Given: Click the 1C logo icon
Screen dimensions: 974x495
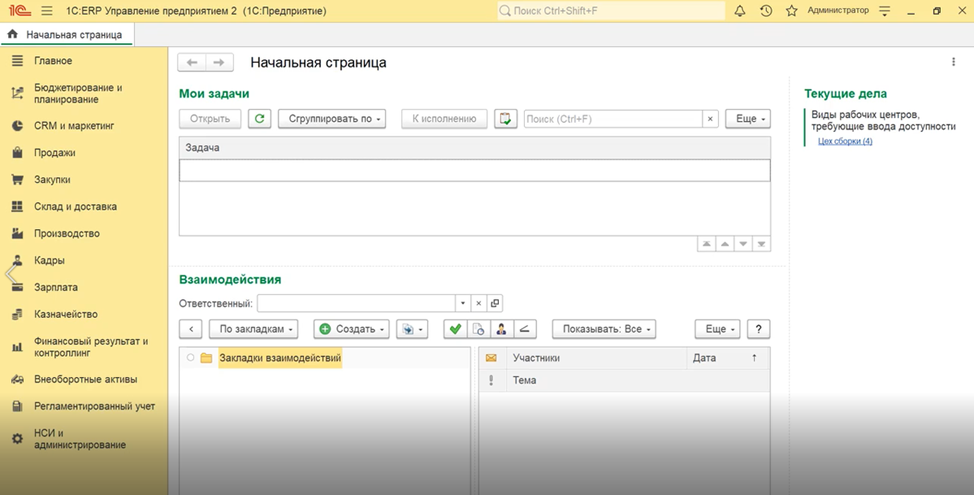Looking at the screenshot, I should (20, 11).
